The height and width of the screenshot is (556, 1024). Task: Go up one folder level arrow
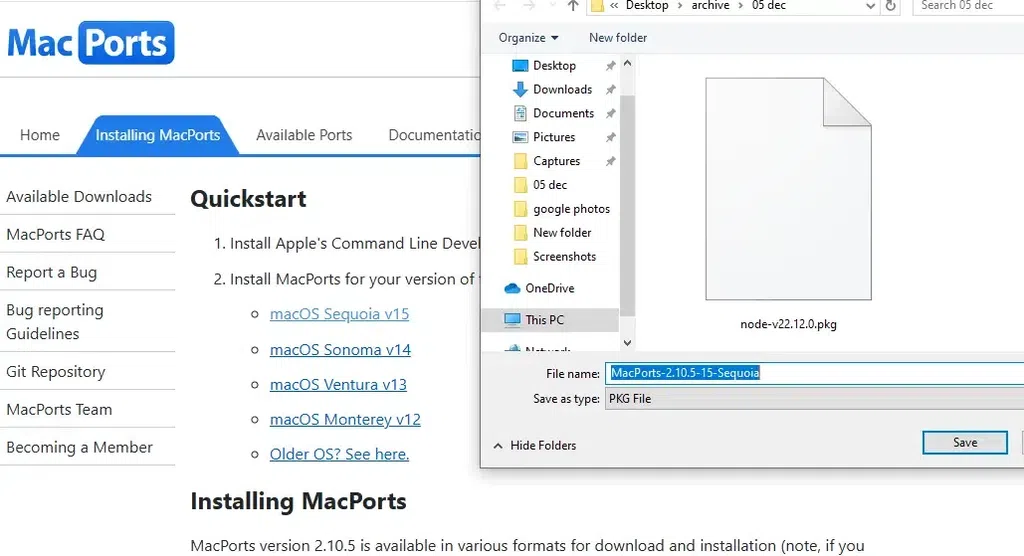coord(573,6)
